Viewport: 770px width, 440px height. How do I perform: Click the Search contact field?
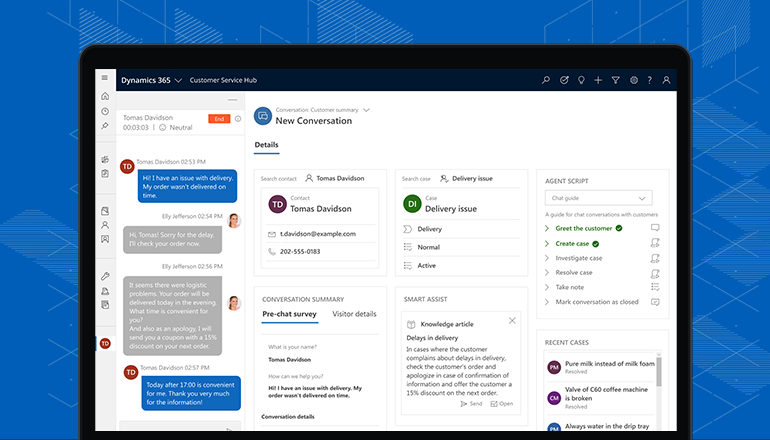coord(320,178)
